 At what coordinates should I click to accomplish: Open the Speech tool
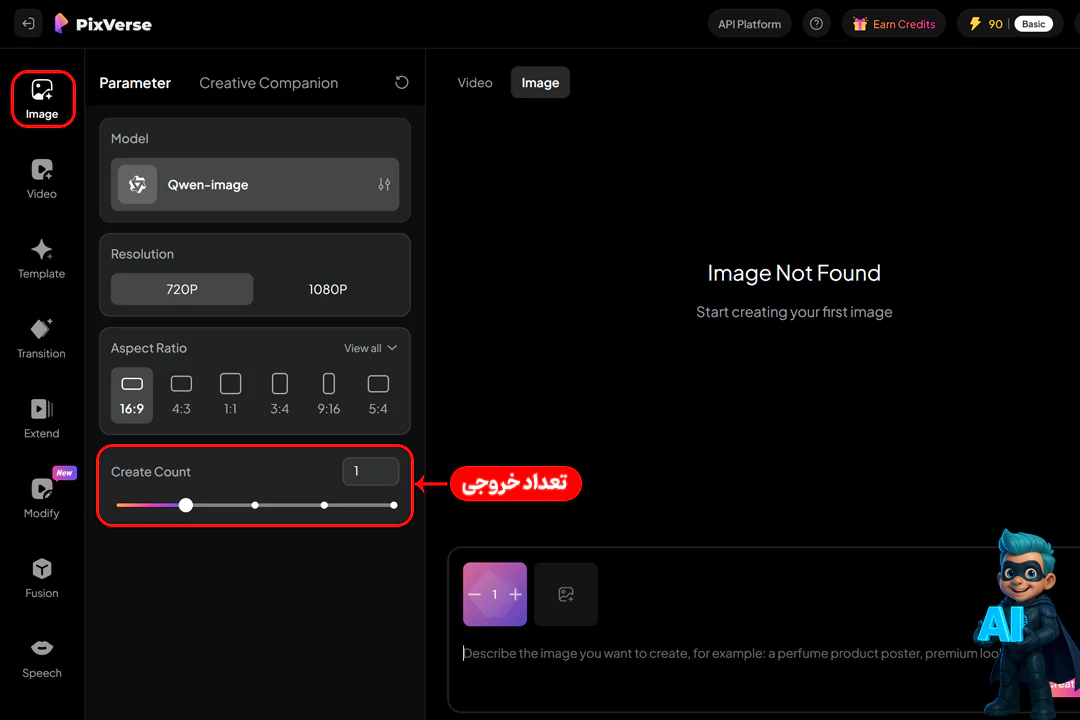point(41,658)
